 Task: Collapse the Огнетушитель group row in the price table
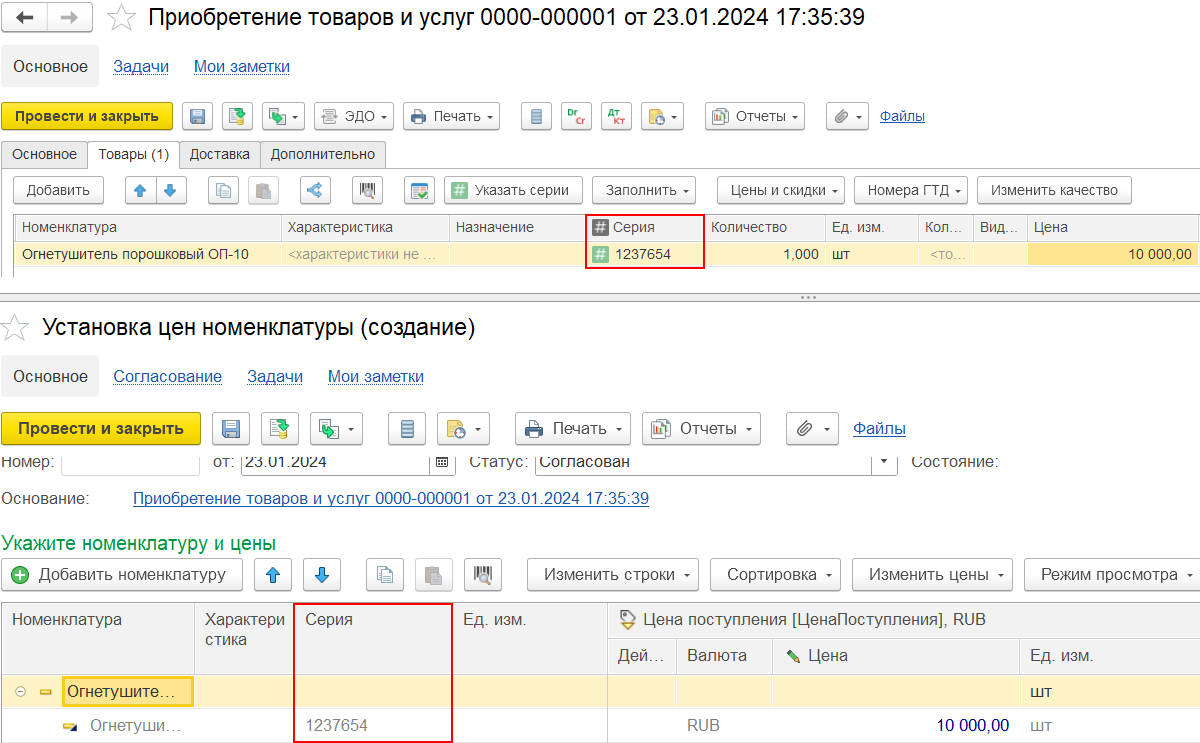pos(20,691)
